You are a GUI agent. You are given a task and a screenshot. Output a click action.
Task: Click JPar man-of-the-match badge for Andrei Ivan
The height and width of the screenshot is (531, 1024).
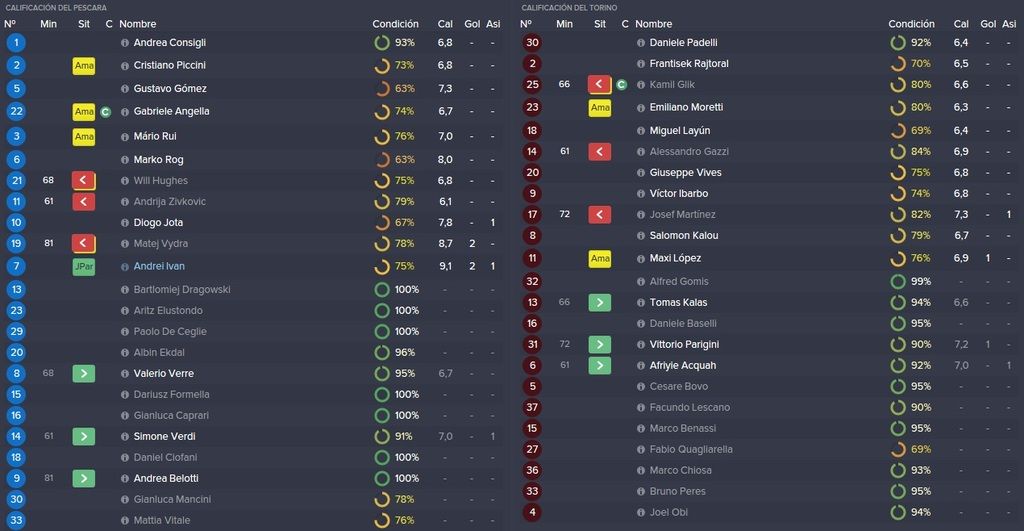[84, 266]
